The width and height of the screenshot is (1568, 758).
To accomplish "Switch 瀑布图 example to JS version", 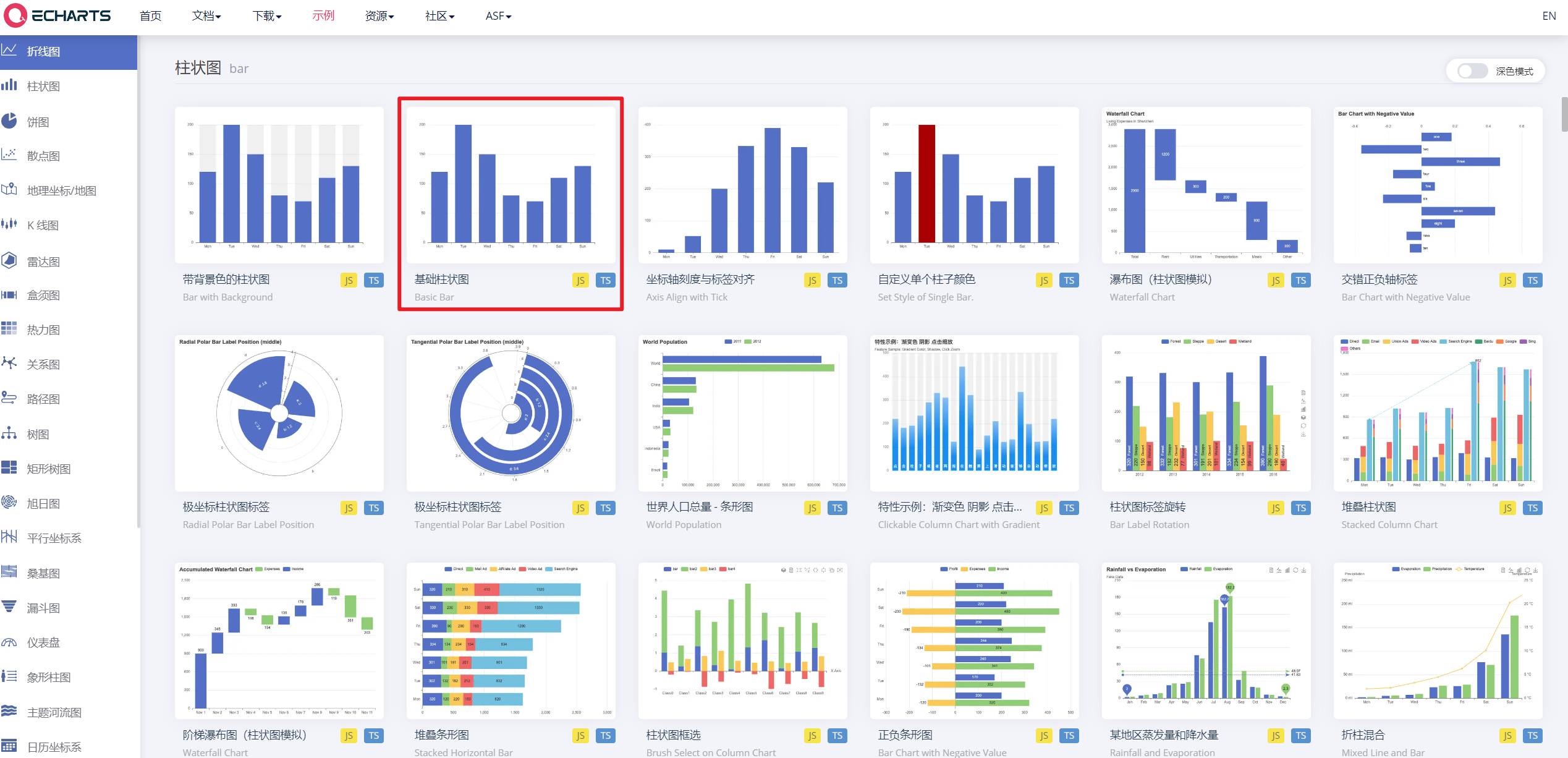I will tap(1276, 279).
